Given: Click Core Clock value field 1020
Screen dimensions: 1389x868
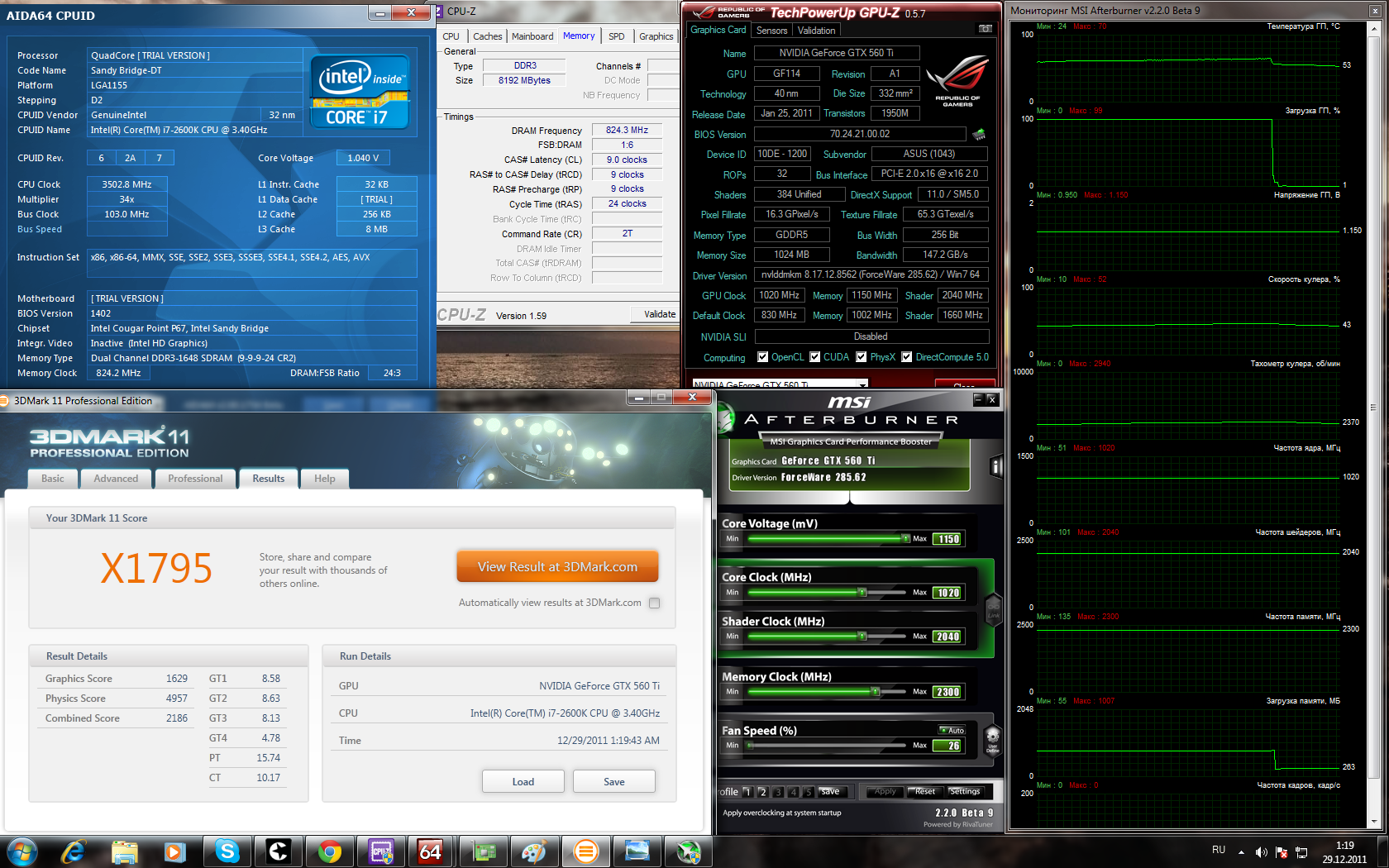Looking at the screenshot, I should point(947,593).
